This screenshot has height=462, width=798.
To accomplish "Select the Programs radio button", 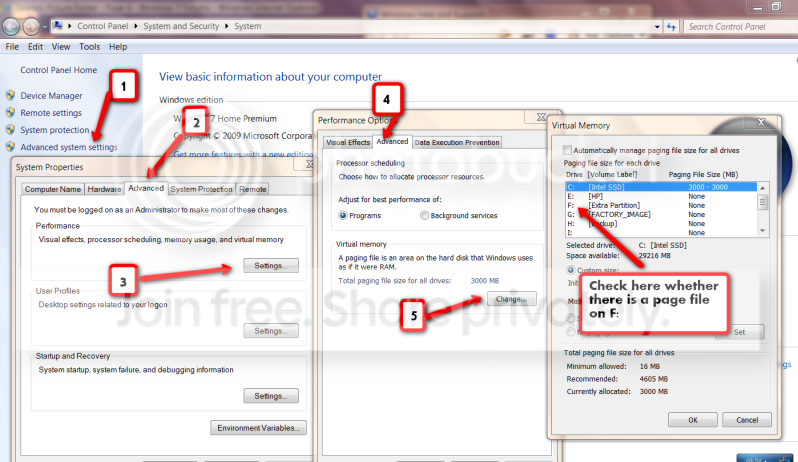I will pyautogui.click(x=343, y=216).
